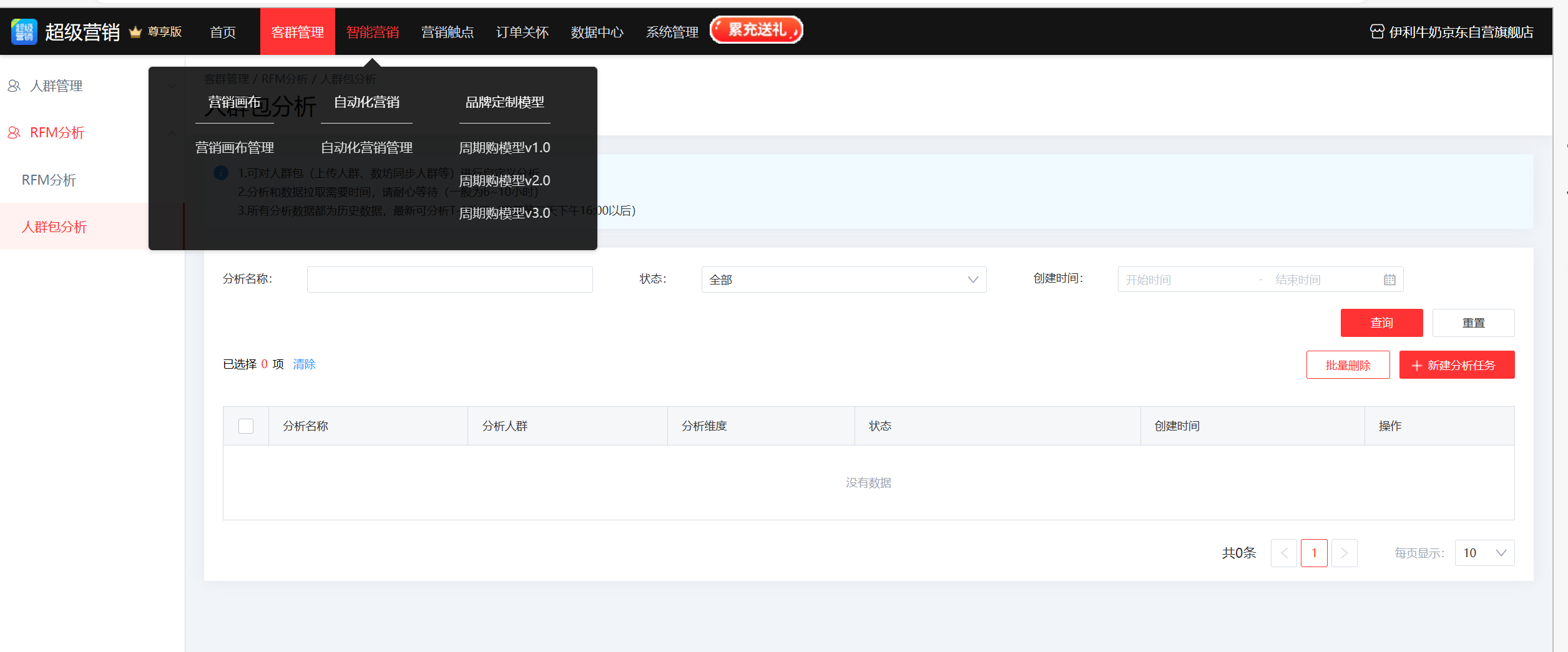Select 周期购模型v2.0 menu entry
The image size is (1568, 652).
pos(504,181)
